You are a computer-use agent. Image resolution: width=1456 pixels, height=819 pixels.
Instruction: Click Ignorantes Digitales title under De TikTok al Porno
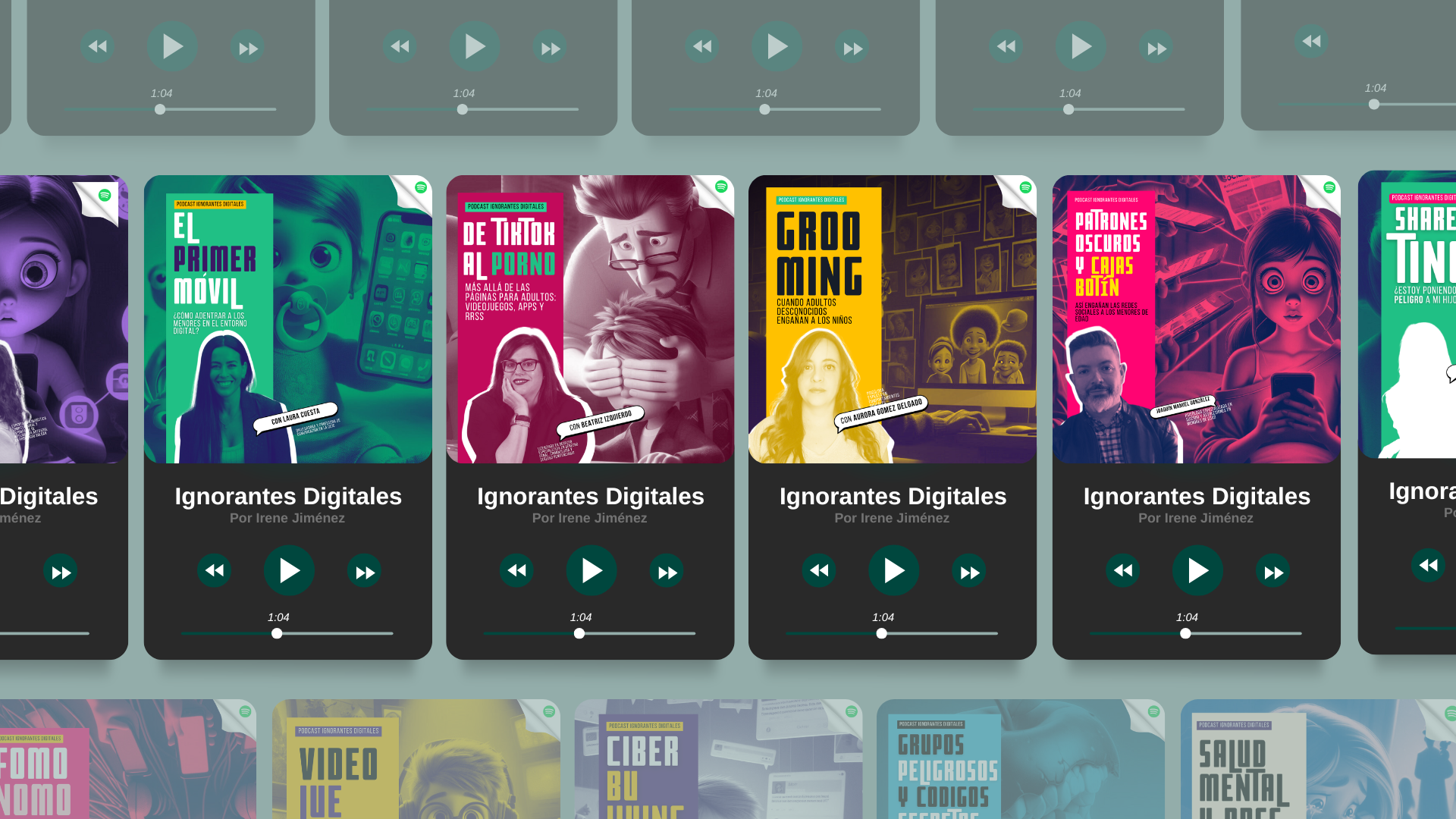tap(591, 496)
